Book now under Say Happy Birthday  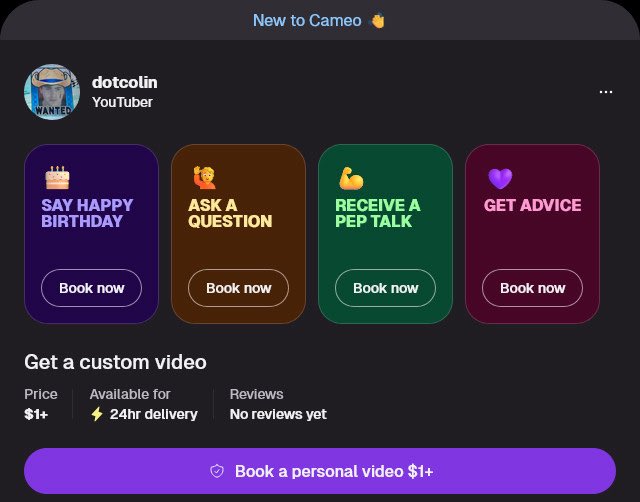click(91, 288)
